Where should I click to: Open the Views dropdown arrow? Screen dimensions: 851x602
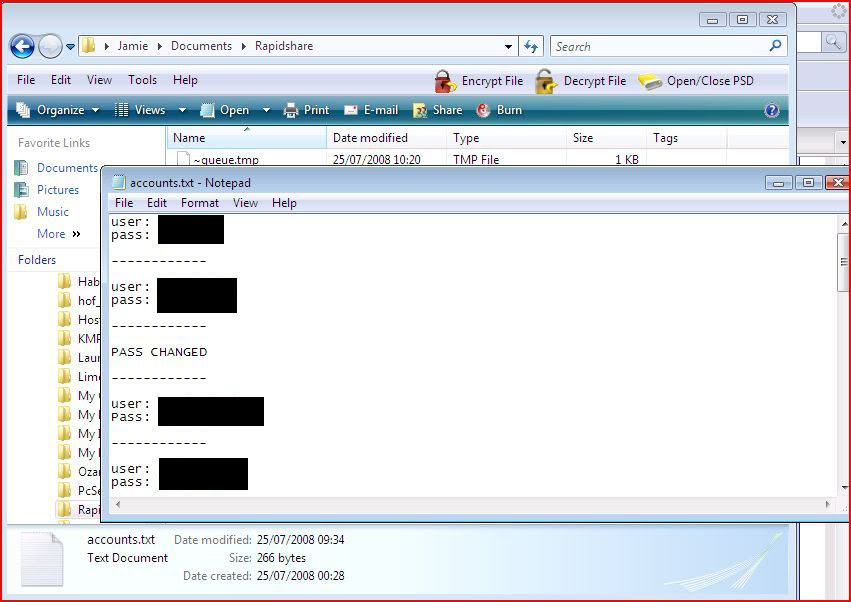[x=182, y=110]
